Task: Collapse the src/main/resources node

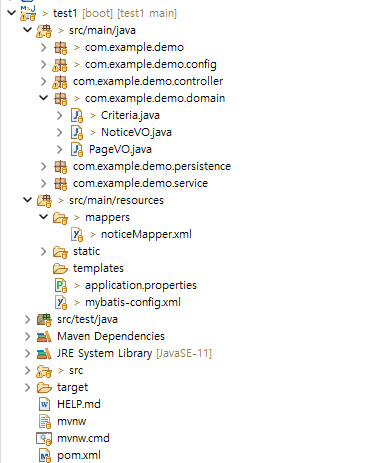Action: 27,200
